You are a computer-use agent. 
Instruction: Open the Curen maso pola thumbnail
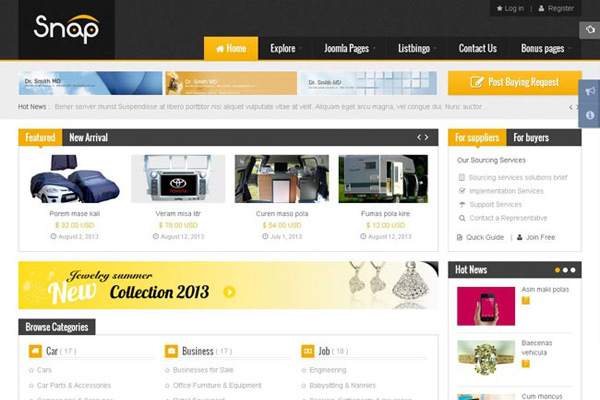coord(282,179)
